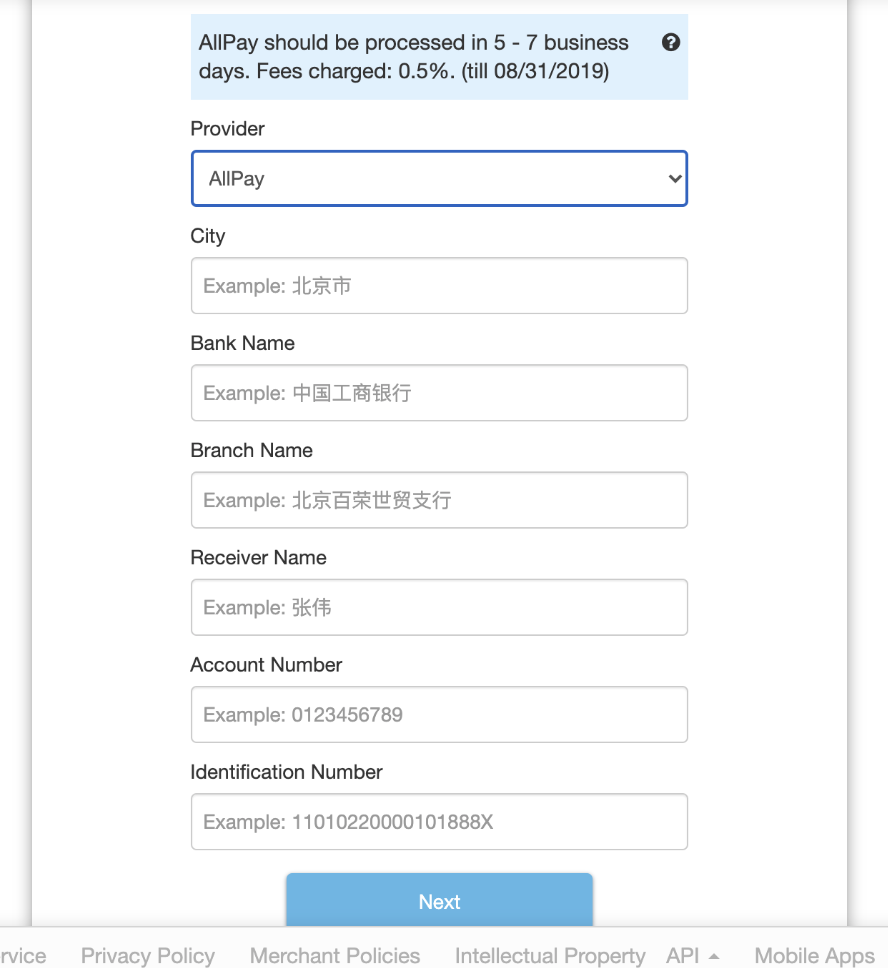Screen dimensions: 888x968
Task: Click the "Bank Name" label text
Action: coord(243,343)
